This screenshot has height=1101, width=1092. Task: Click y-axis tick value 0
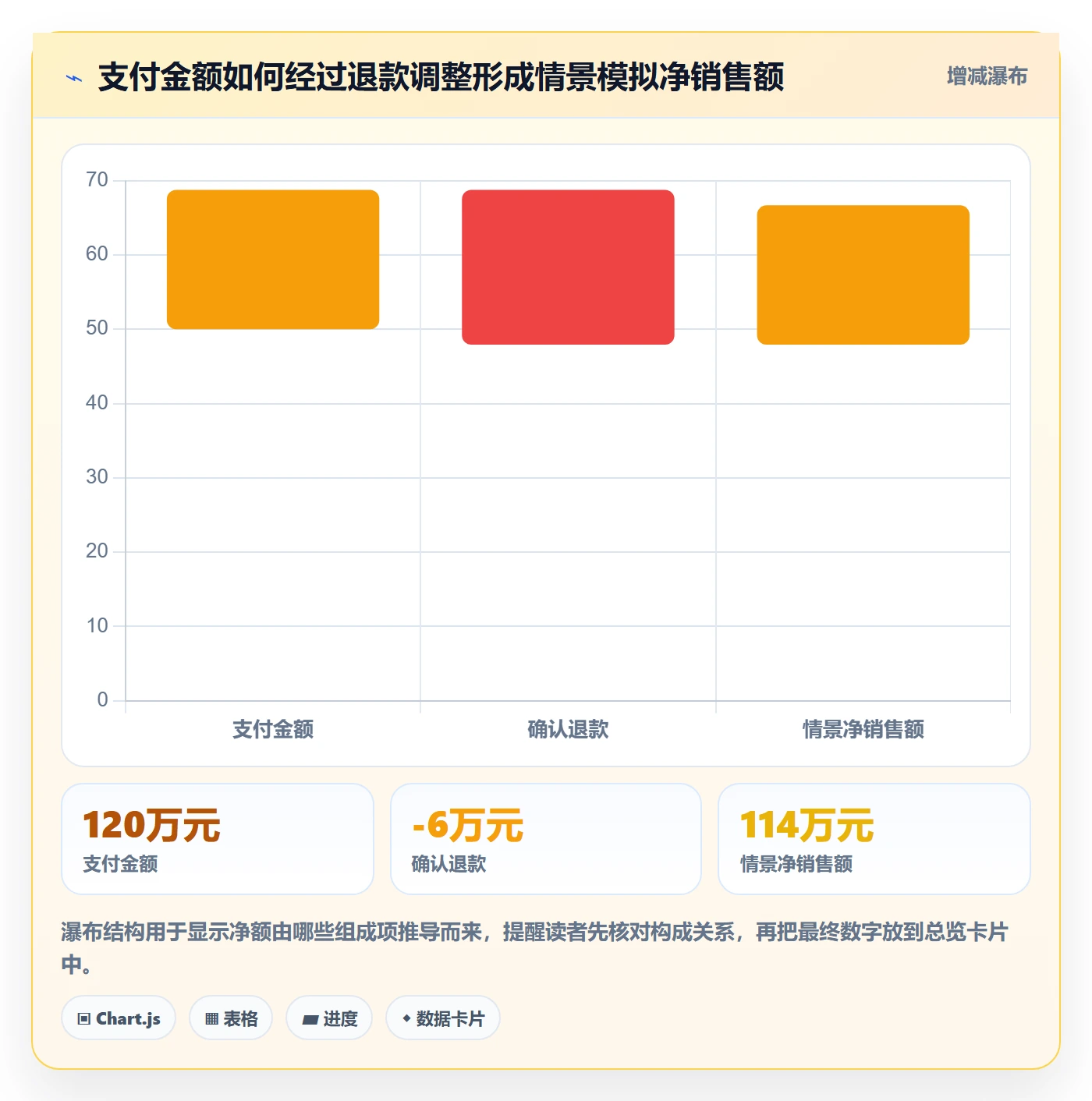click(x=102, y=700)
